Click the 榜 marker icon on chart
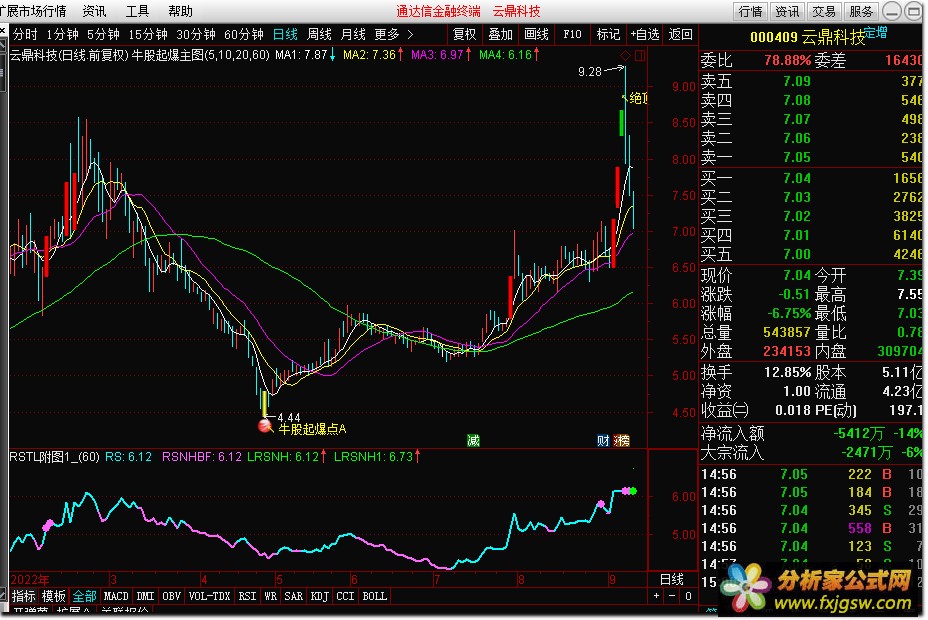928x620 pixels. (622, 440)
